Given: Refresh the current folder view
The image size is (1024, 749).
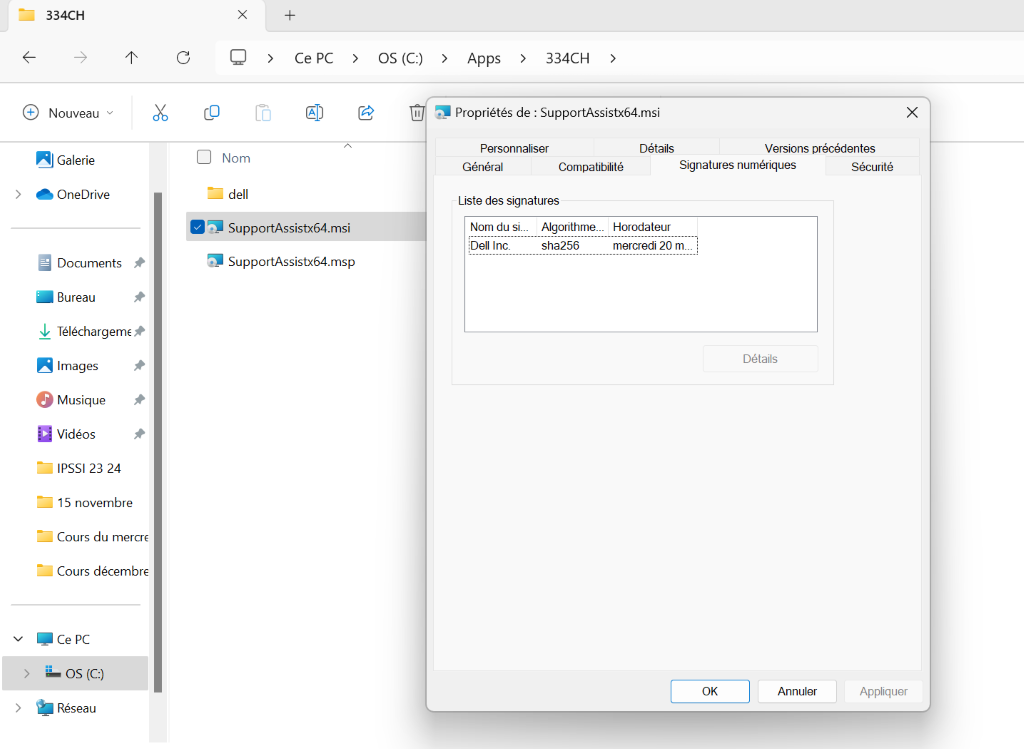Looking at the screenshot, I should point(184,57).
